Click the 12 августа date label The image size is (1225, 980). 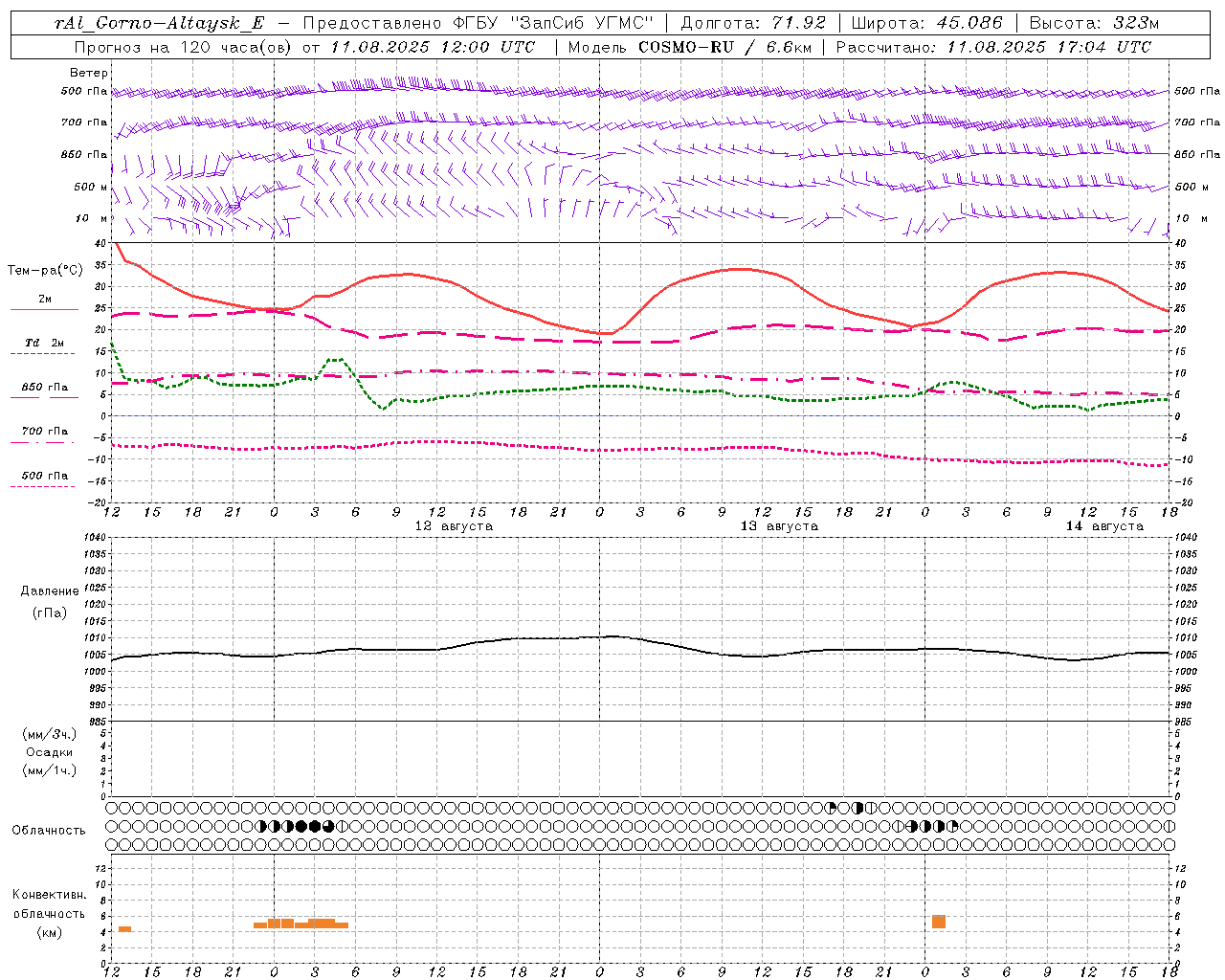(x=454, y=526)
